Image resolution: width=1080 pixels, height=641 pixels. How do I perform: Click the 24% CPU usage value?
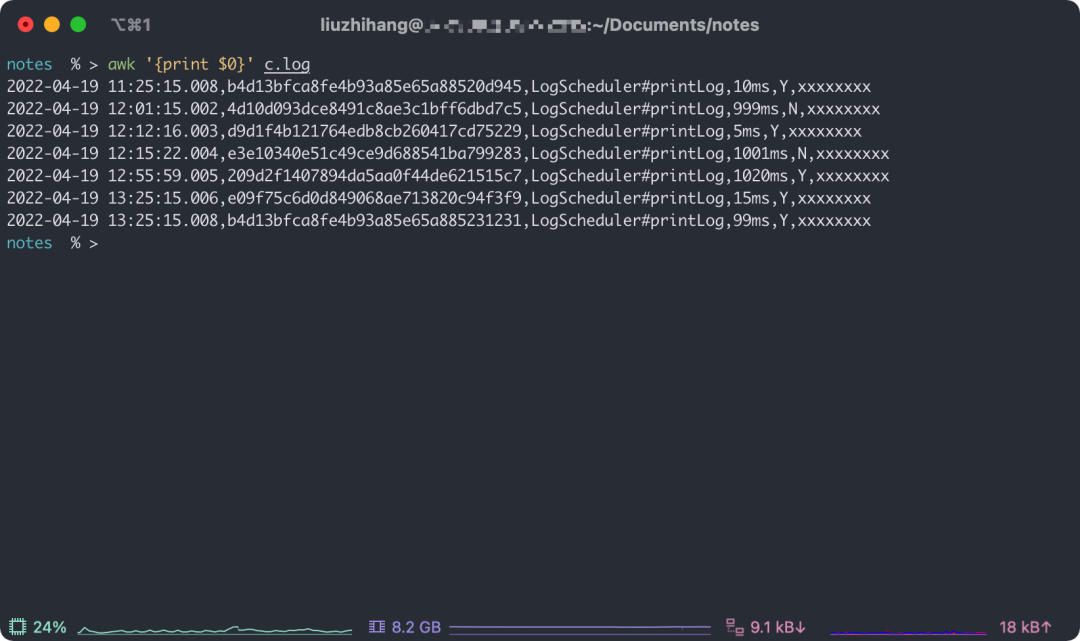[x=50, y=627]
